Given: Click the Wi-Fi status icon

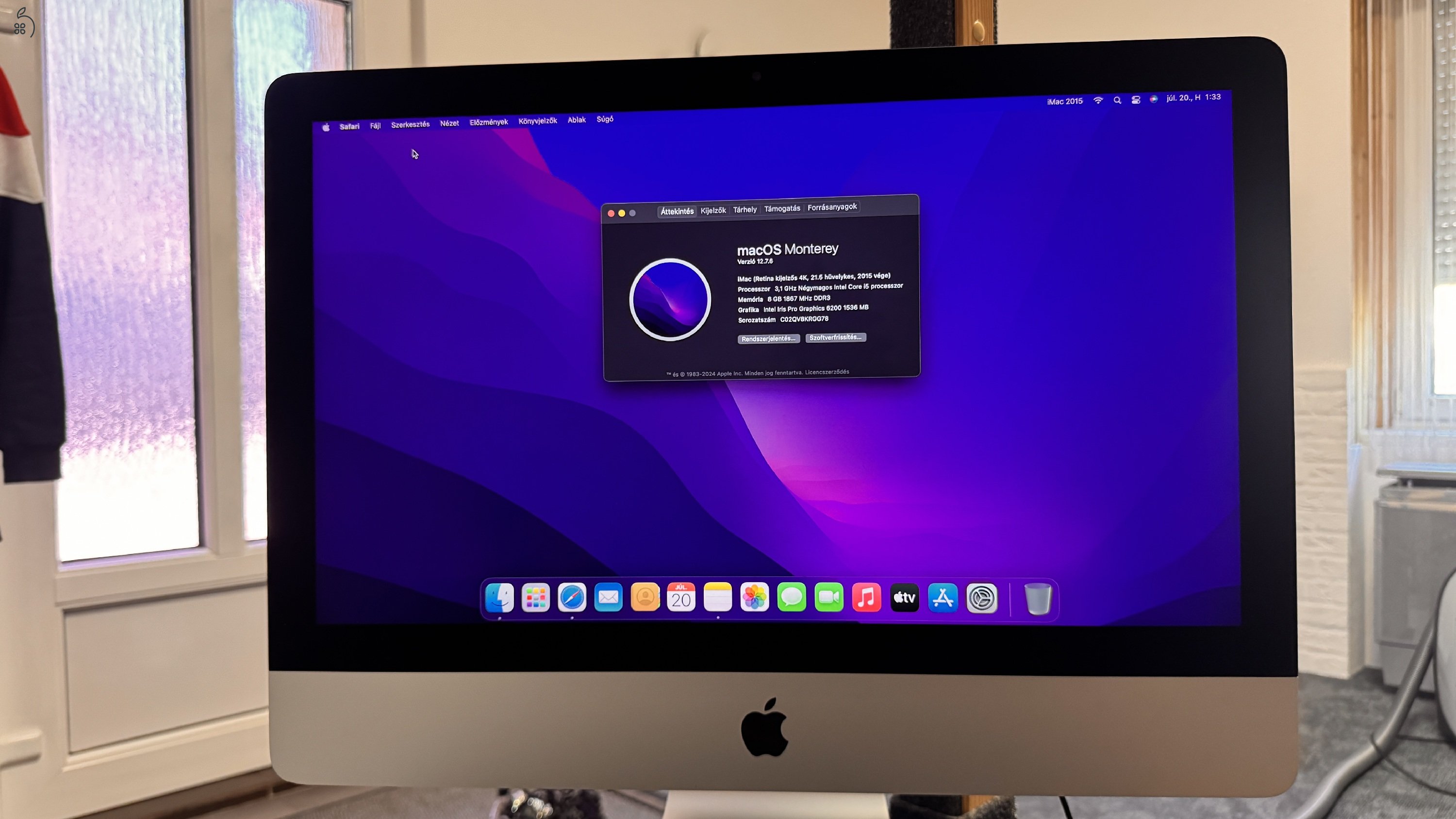Looking at the screenshot, I should click(1098, 100).
